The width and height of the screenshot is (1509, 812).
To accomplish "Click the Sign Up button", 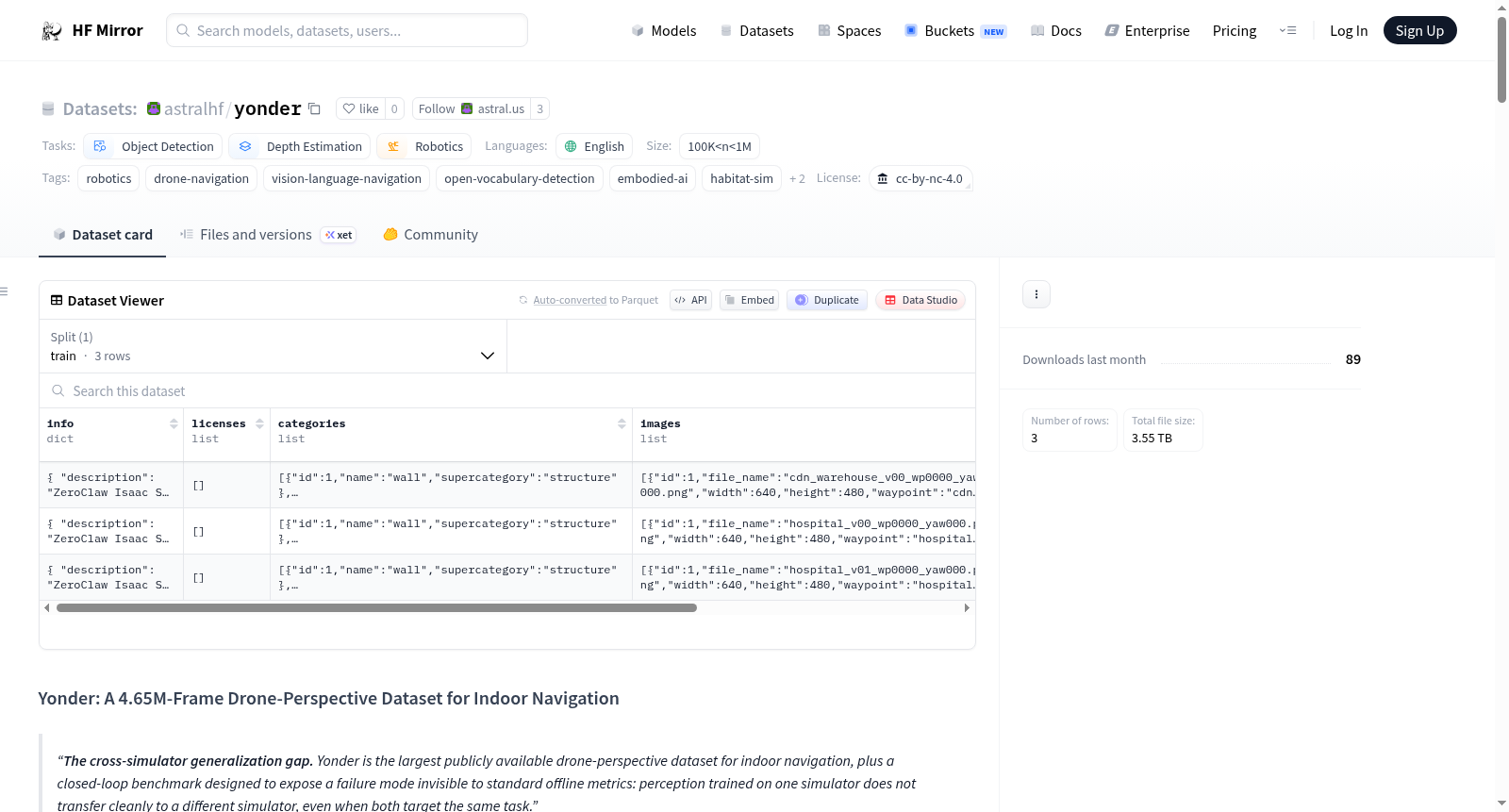I will point(1419,31).
